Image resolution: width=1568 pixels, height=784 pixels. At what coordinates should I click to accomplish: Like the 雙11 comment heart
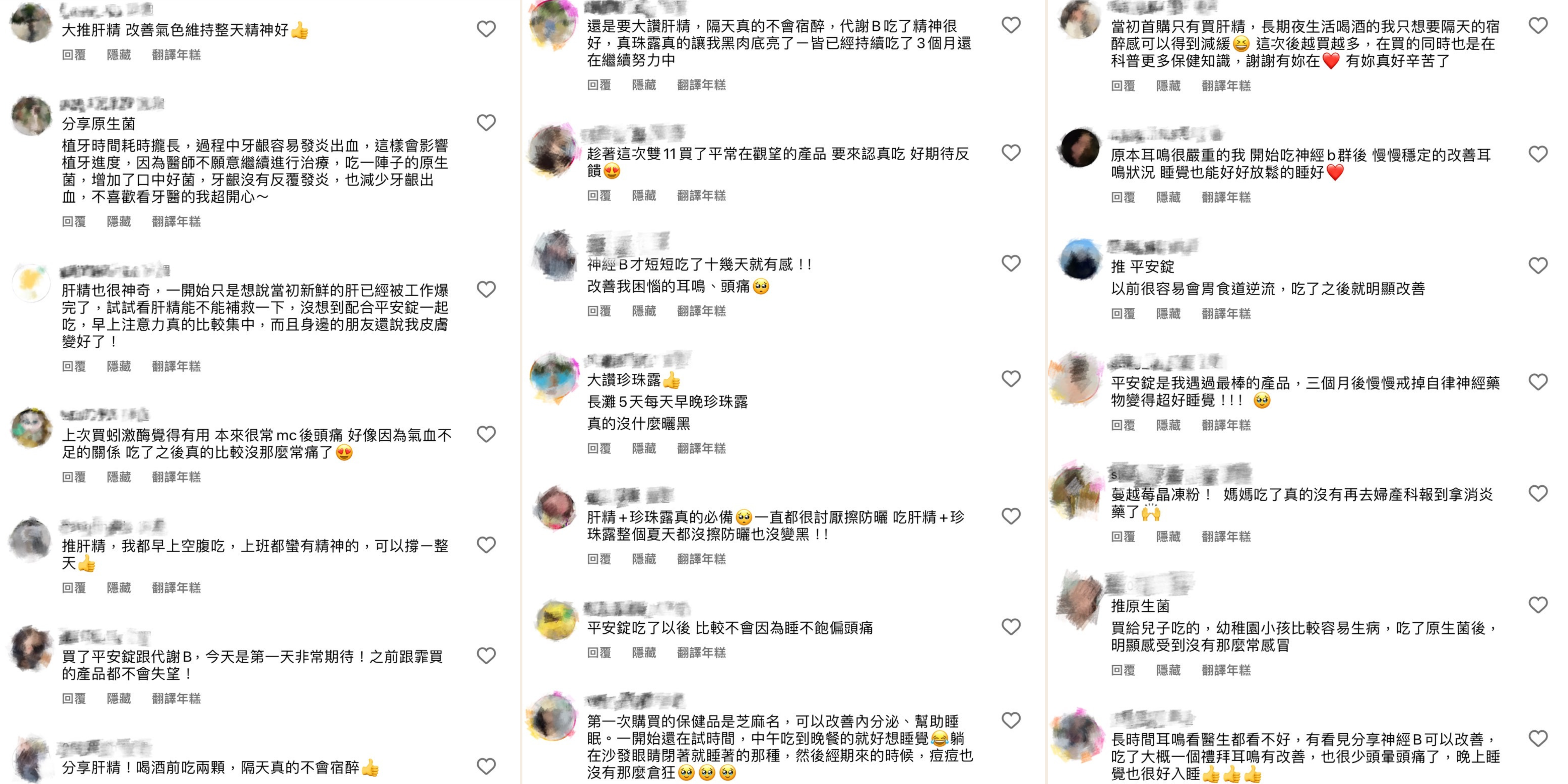1011,153
